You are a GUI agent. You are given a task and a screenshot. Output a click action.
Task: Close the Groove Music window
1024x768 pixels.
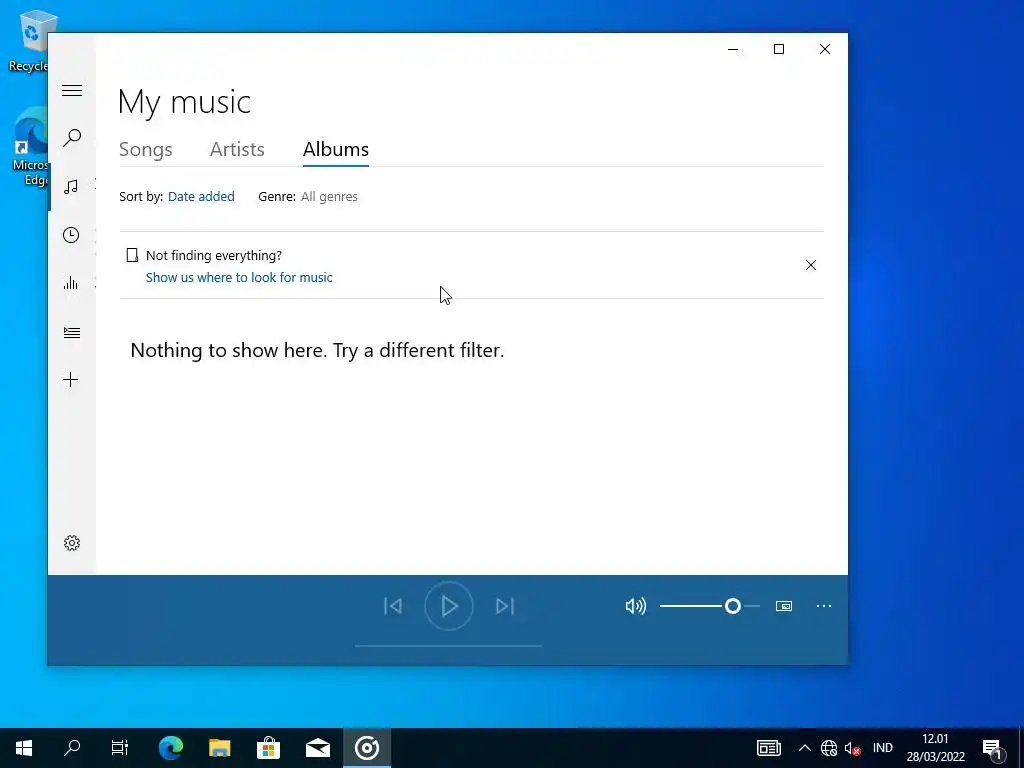[x=825, y=49]
